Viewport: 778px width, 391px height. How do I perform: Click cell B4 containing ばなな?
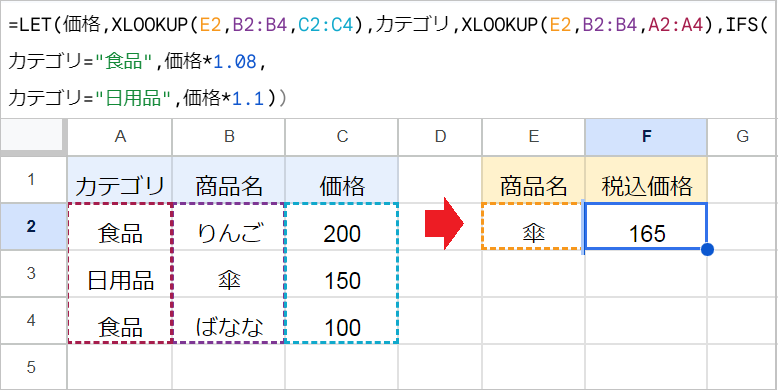click(x=229, y=320)
